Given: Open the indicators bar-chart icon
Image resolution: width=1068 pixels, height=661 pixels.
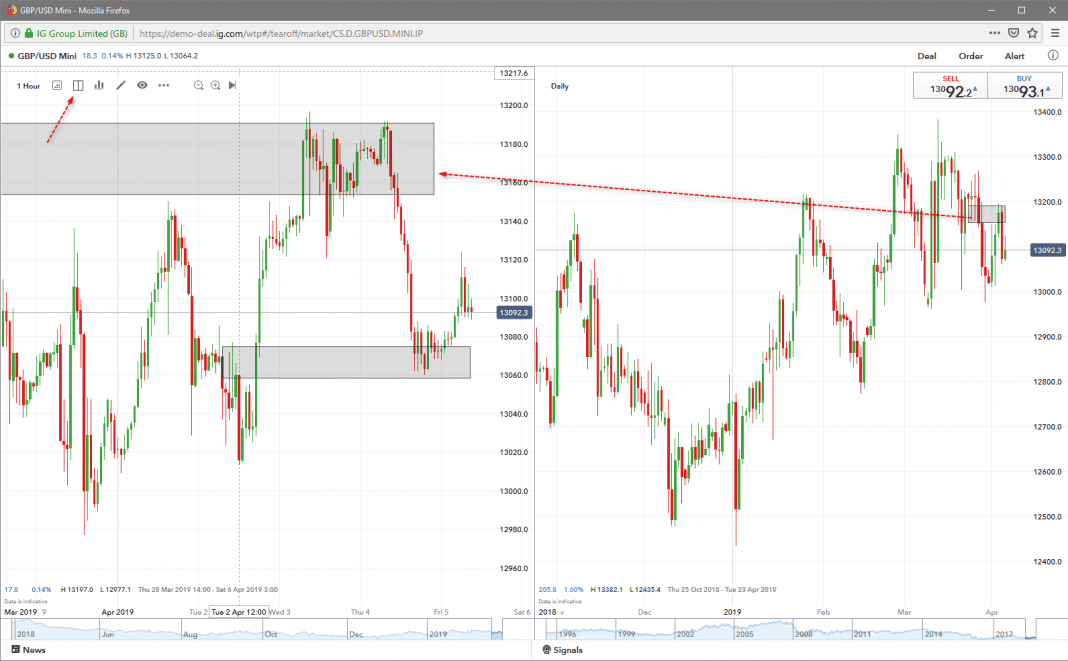Looking at the screenshot, I should pos(99,86).
